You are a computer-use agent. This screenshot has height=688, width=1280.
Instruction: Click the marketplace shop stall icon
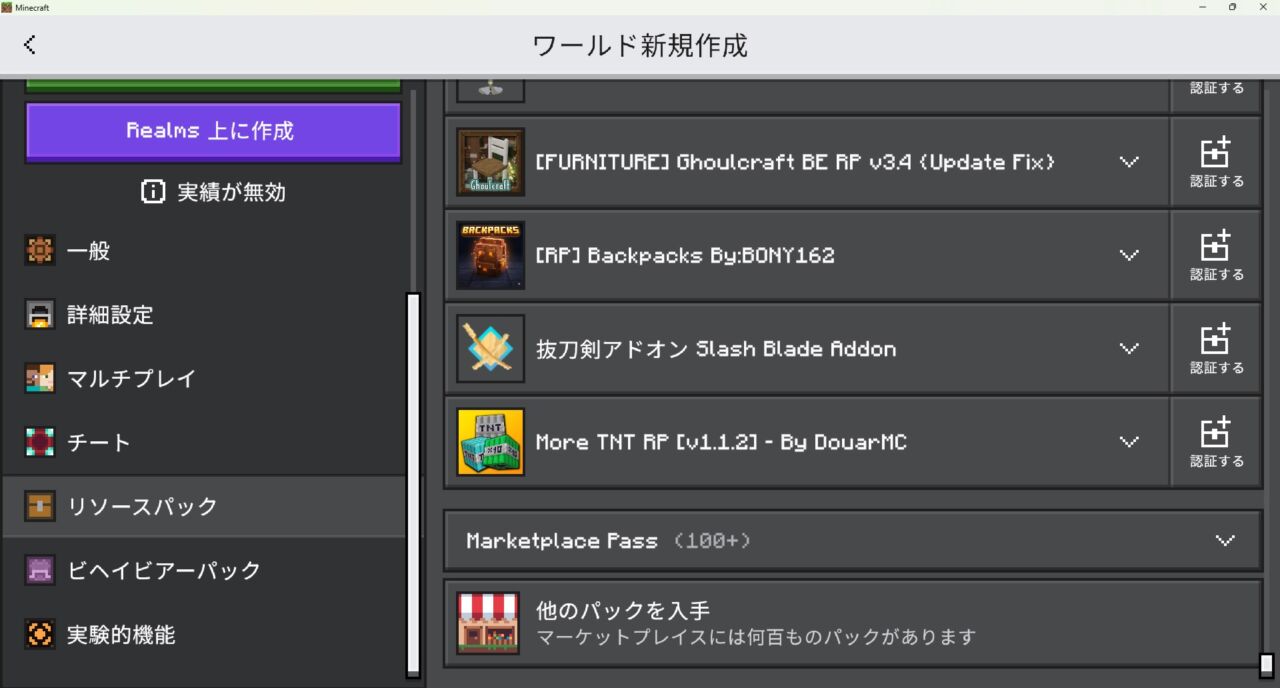(488, 623)
